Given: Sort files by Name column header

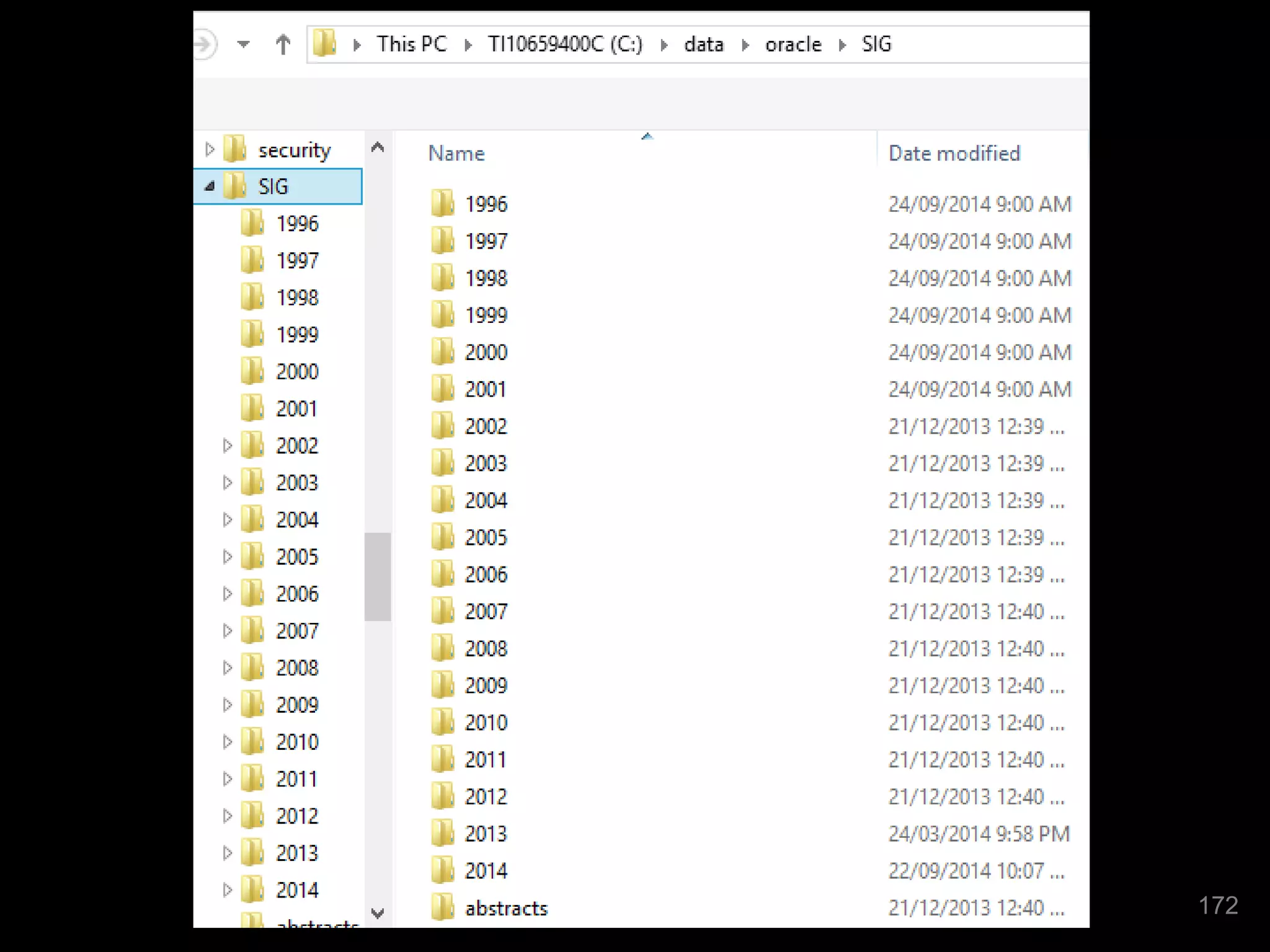Looking at the screenshot, I should click(456, 153).
